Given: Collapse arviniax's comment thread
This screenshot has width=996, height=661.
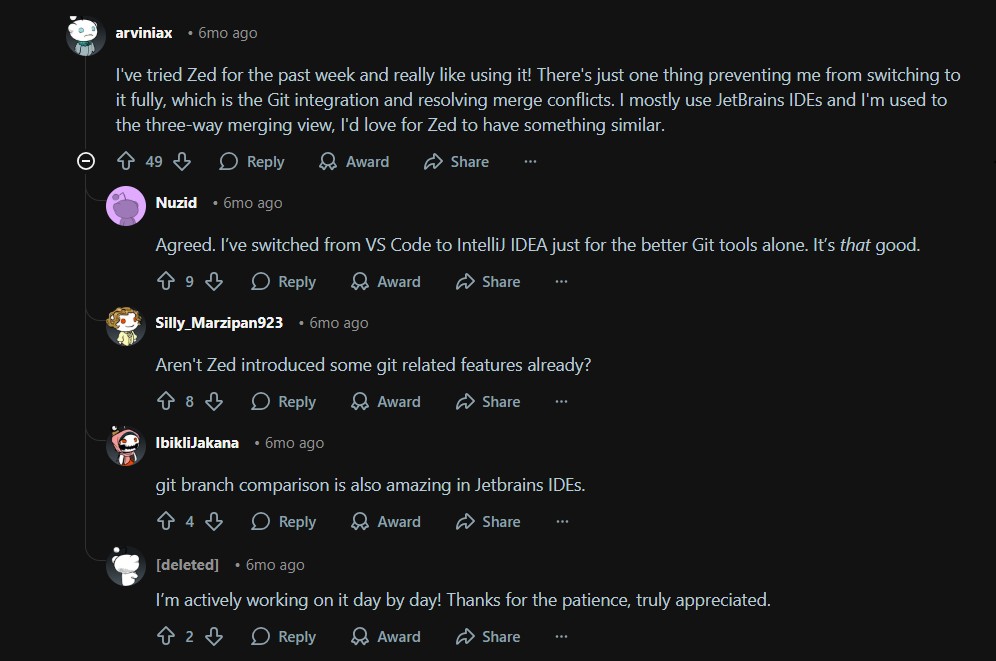Looking at the screenshot, I should point(86,161).
